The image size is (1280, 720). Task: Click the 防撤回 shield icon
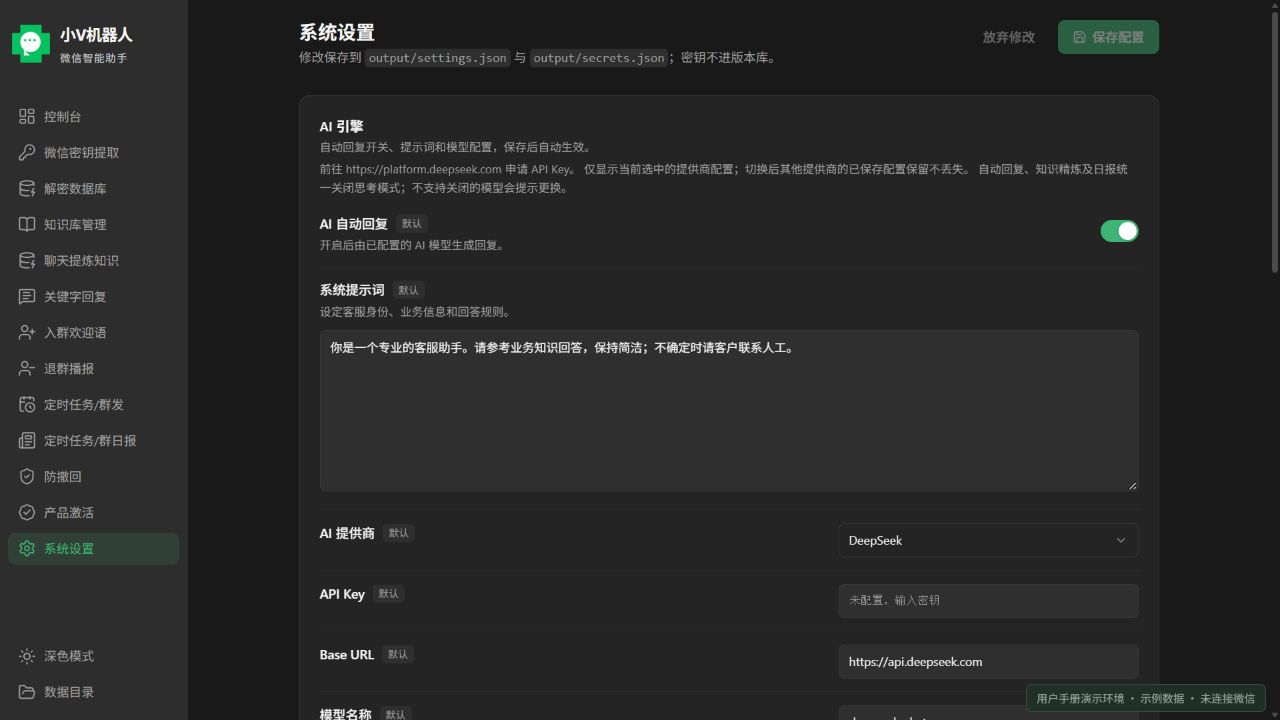(x=27, y=477)
